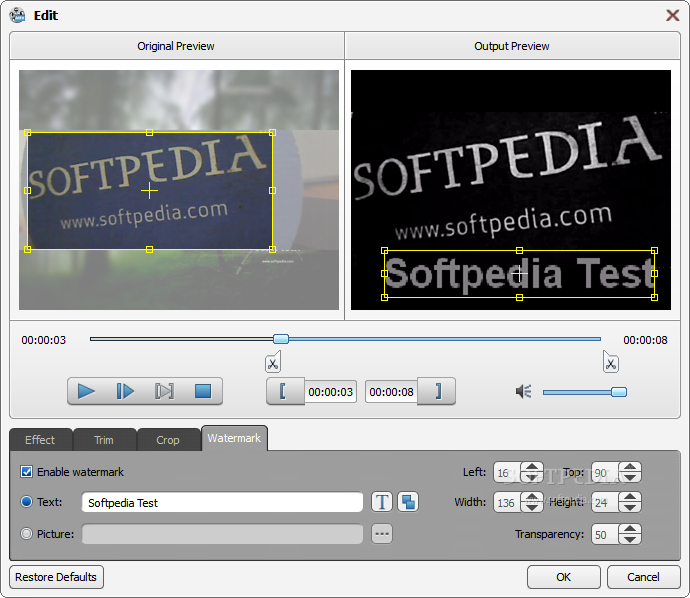Increase the Top value with up arrow
The height and width of the screenshot is (598, 690).
click(630, 467)
